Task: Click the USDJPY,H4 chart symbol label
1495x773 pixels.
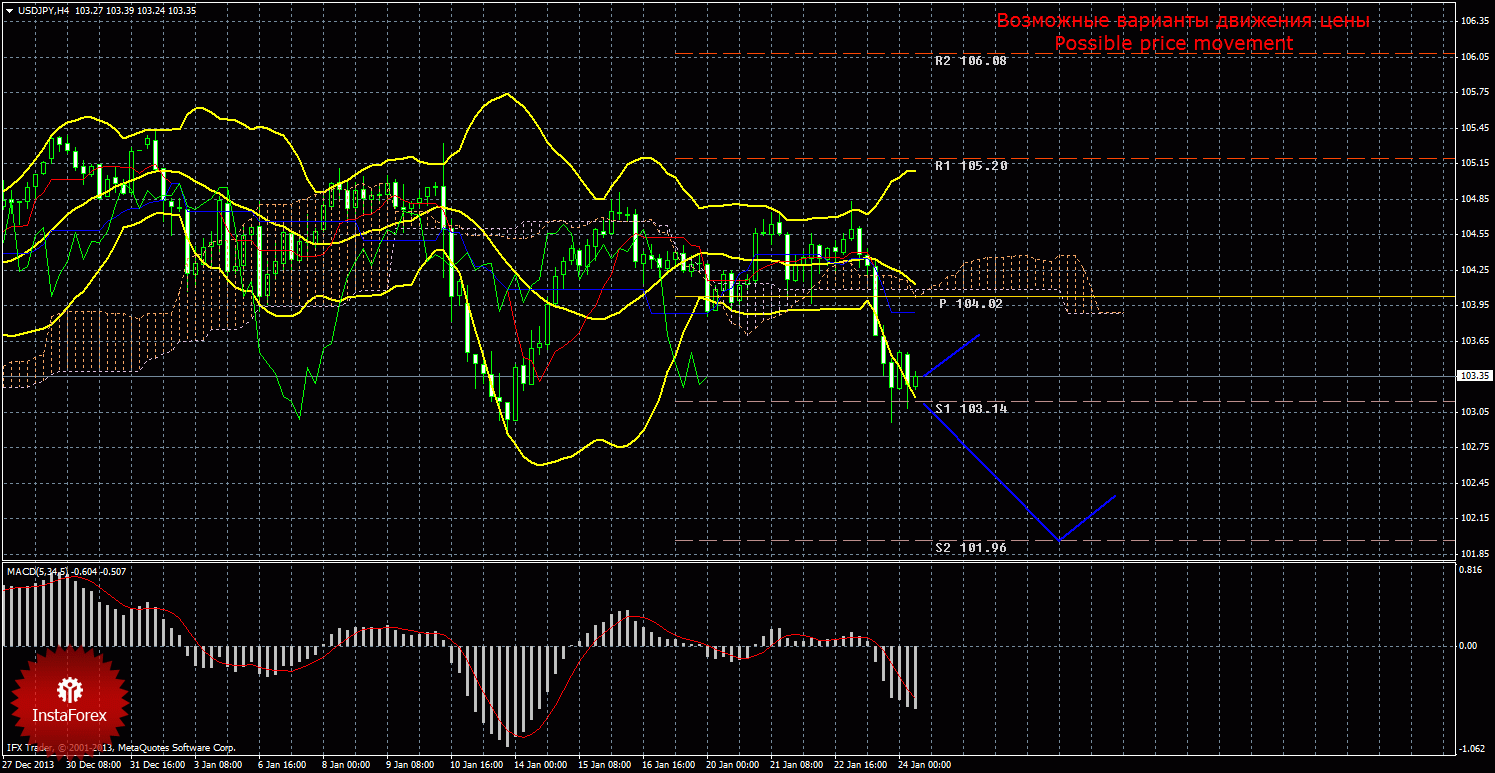Action: tap(43, 10)
